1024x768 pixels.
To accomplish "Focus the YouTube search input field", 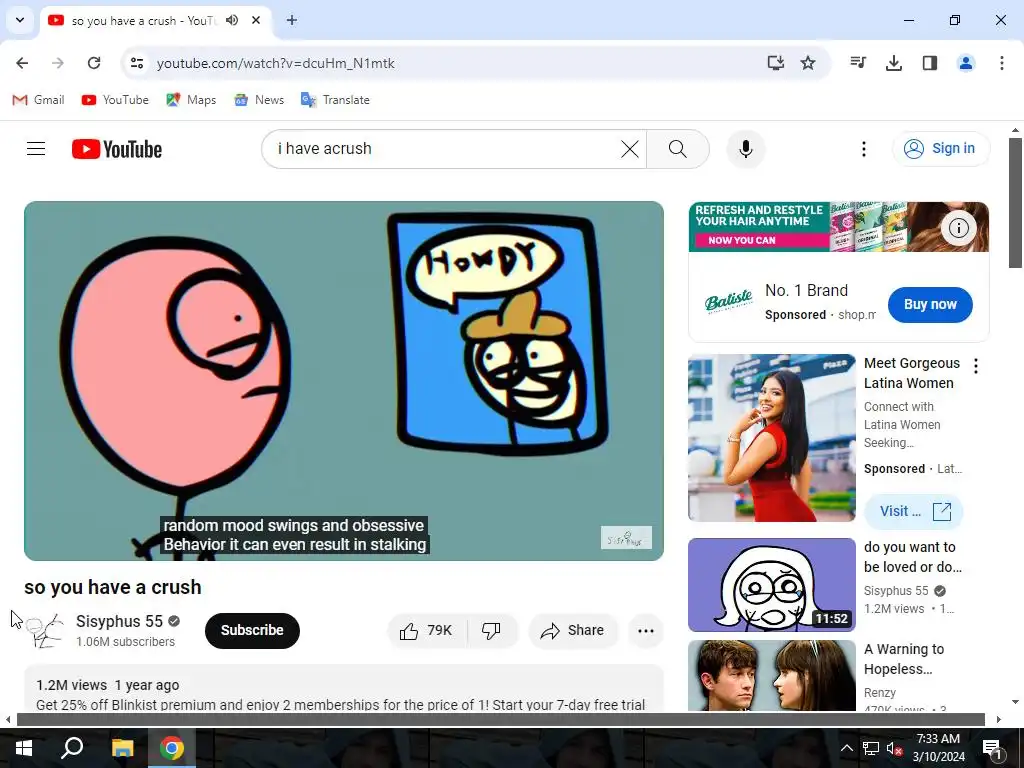I will click(x=444, y=149).
